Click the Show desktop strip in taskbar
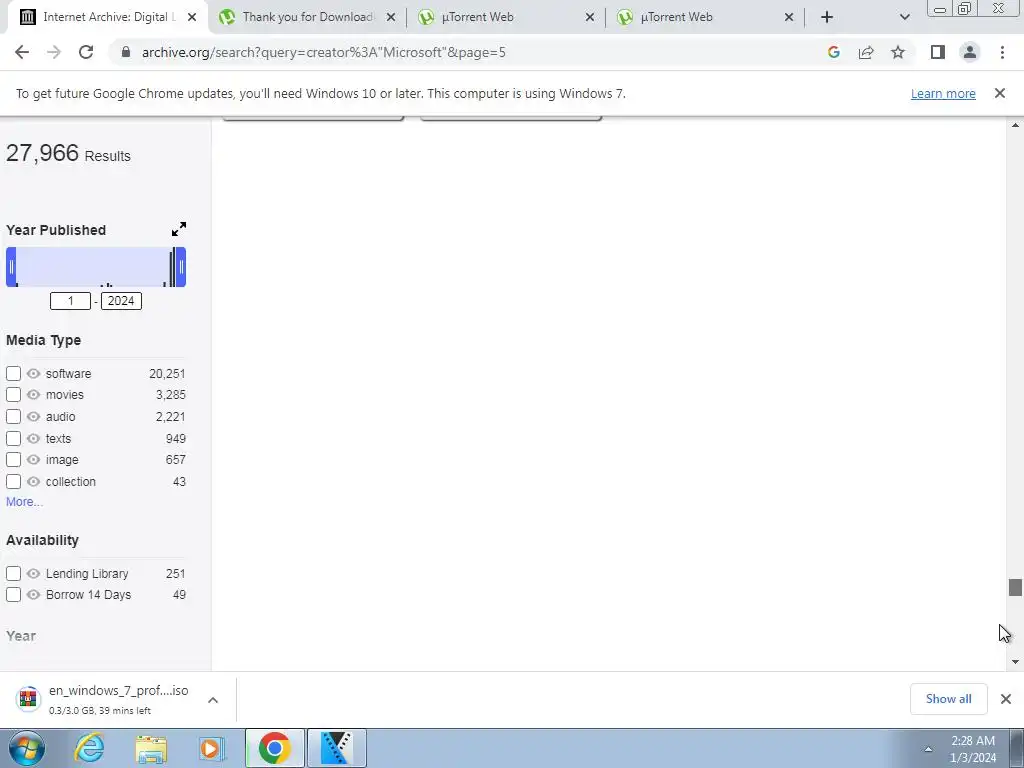The width and height of the screenshot is (1024, 768). pos(1016,748)
